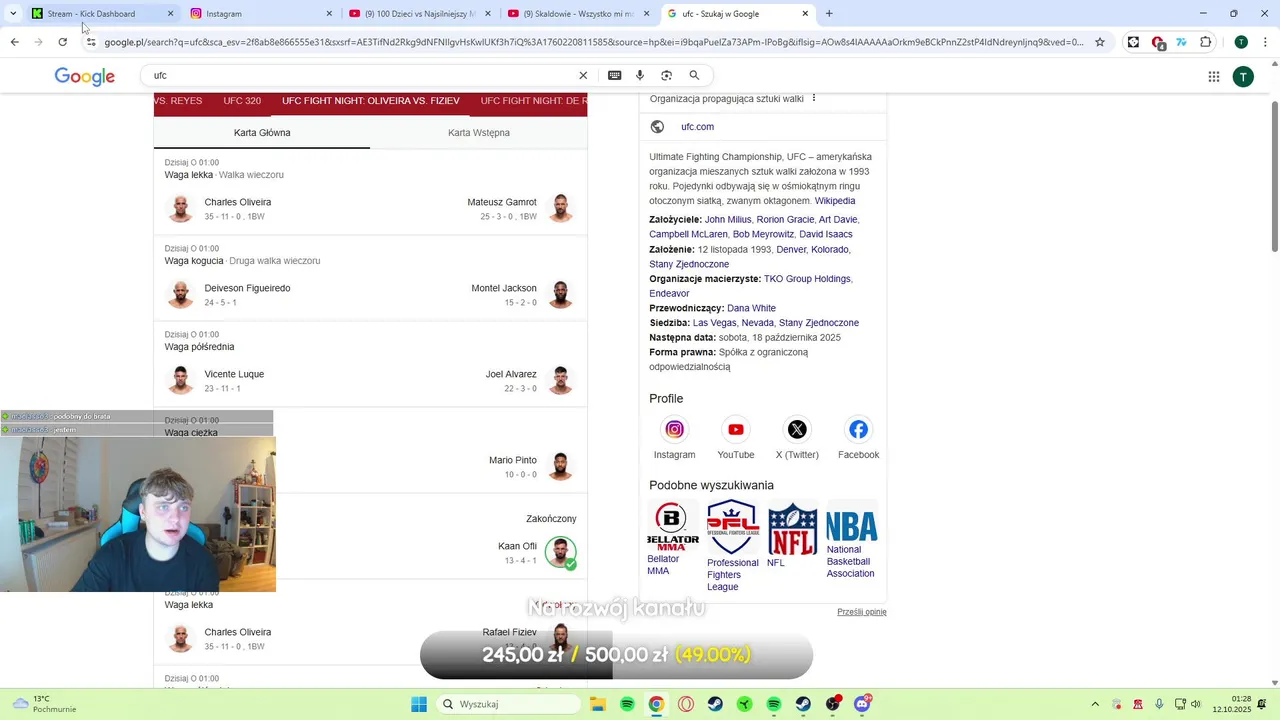The height and width of the screenshot is (720, 1280).
Task: Click Deiveson Figueiredo fighter name
Action: (x=247, y=288)
